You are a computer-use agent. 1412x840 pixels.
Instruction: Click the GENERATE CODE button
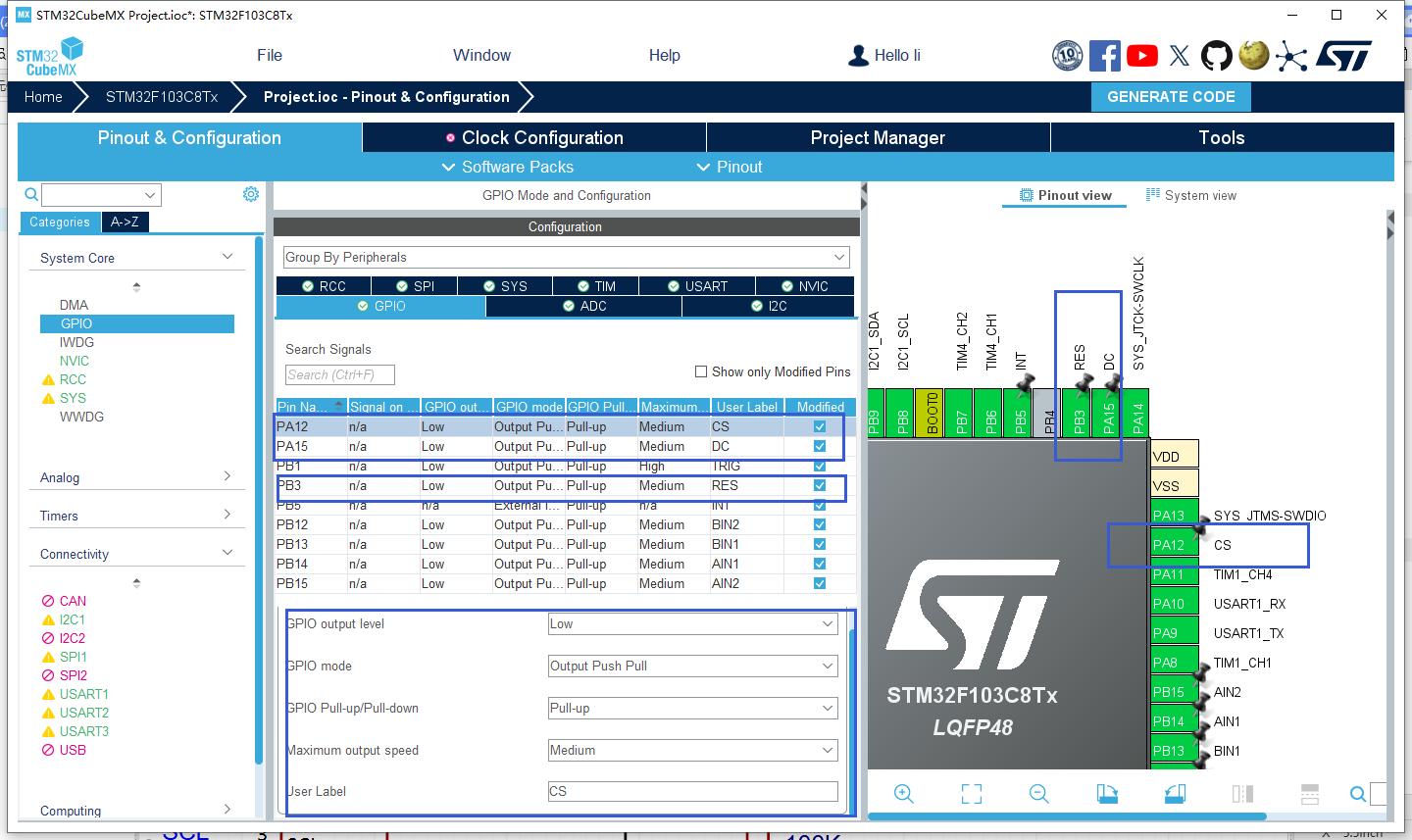(x=1171, y=96)
